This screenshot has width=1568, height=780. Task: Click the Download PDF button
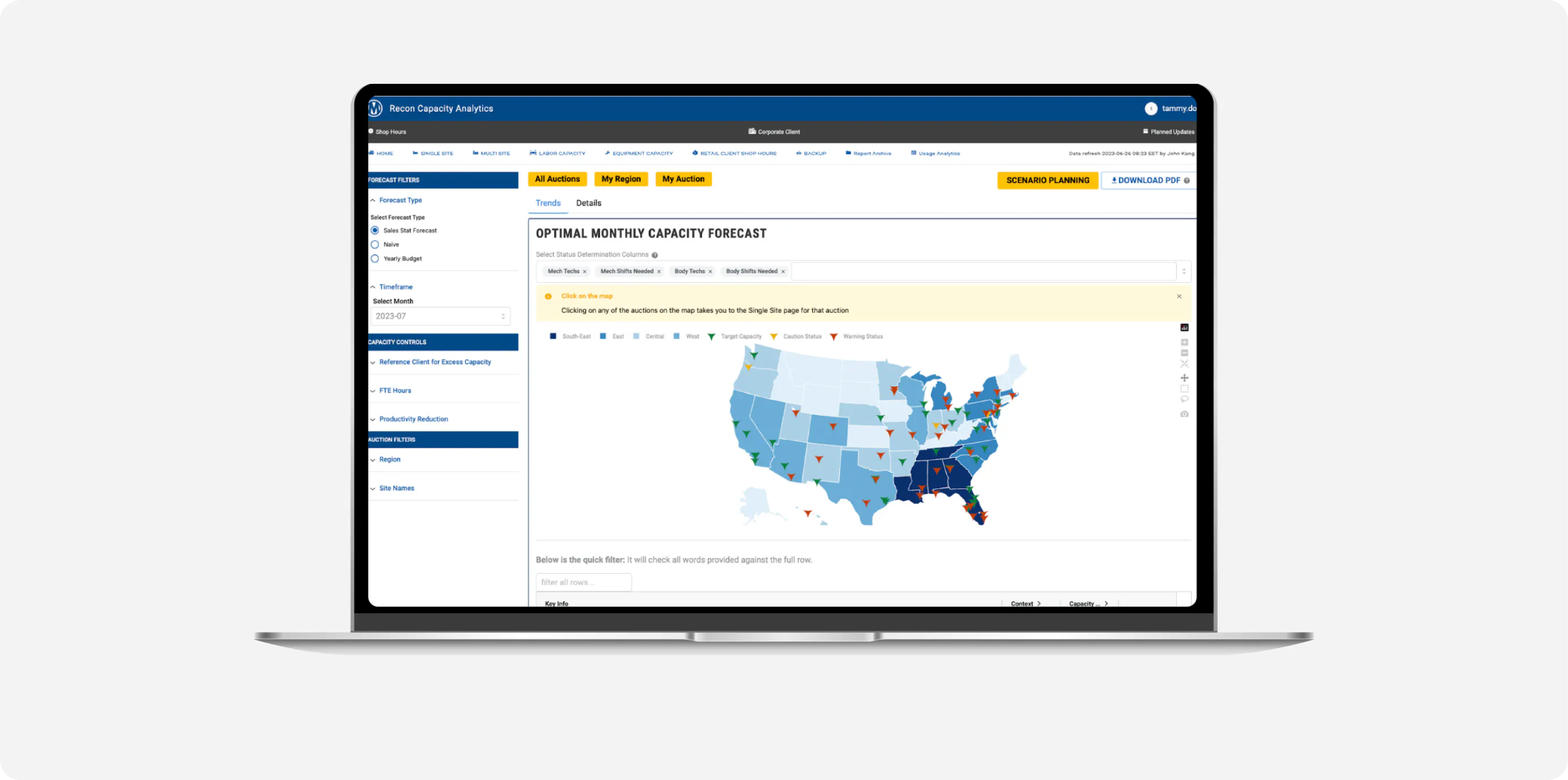[1149, 181]
